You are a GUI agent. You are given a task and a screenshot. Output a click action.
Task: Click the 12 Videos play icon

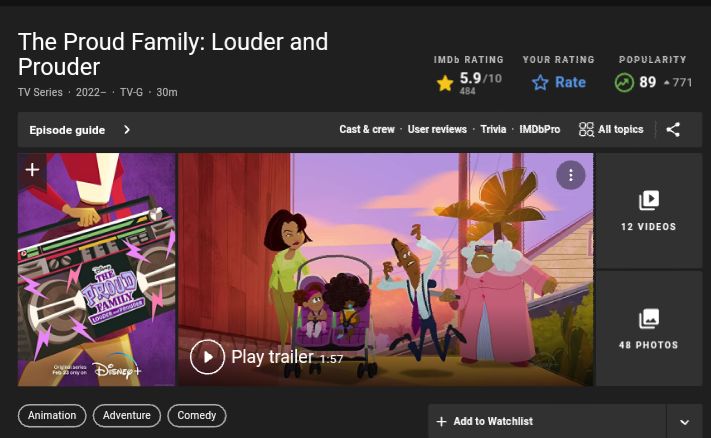click(x=649, y=200)
